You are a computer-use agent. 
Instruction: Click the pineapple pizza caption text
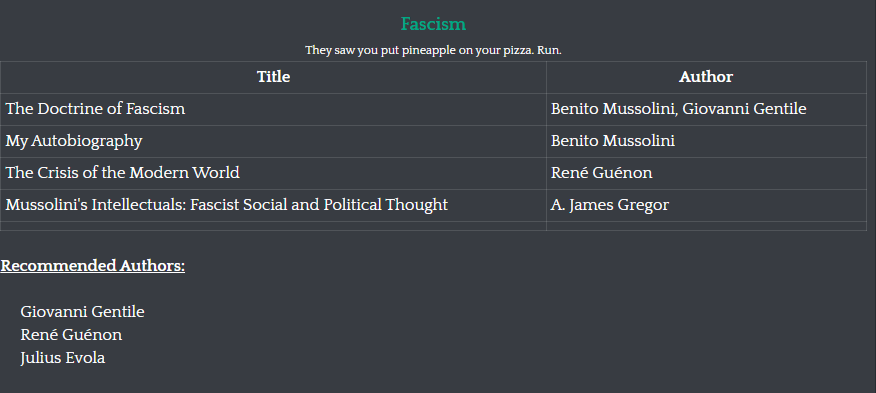click(x=433, y=50)
